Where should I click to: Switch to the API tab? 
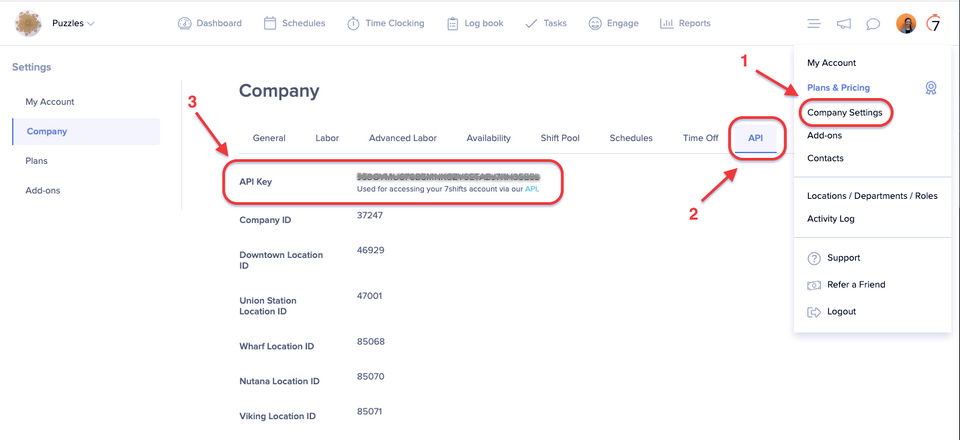coord(756,138)
